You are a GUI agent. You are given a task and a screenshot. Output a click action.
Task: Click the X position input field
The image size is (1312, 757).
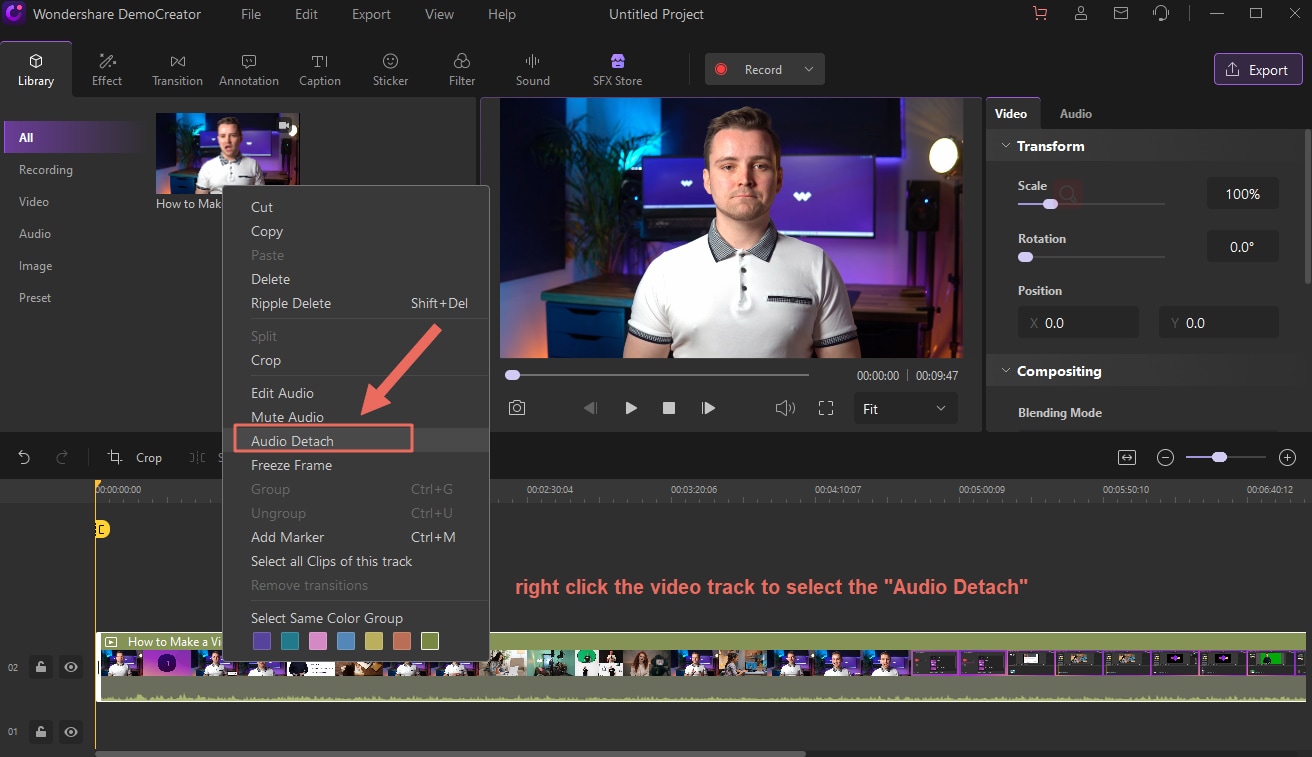[x=1078, y=323]
